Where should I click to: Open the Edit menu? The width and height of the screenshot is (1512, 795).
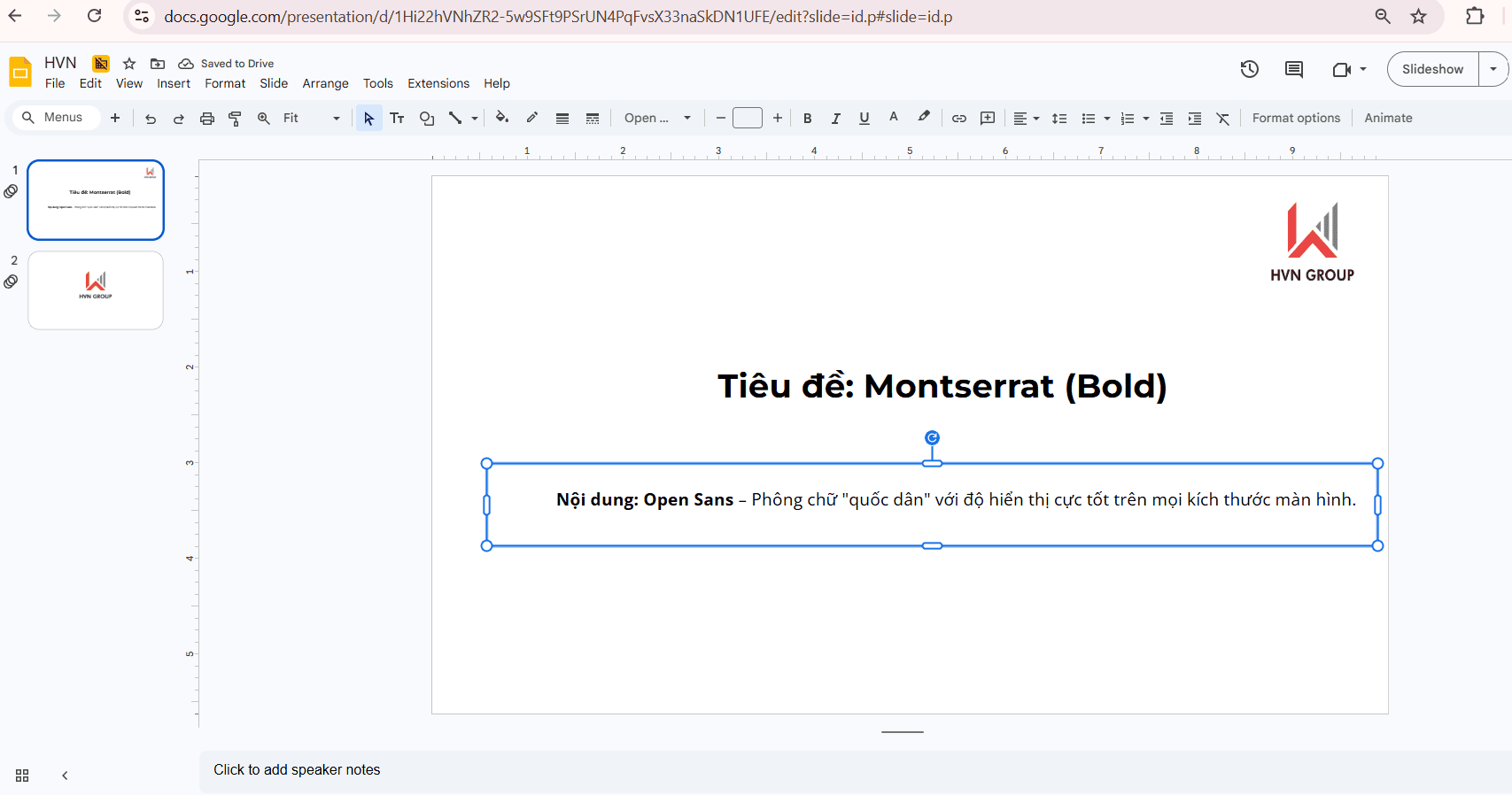[90, 83]
